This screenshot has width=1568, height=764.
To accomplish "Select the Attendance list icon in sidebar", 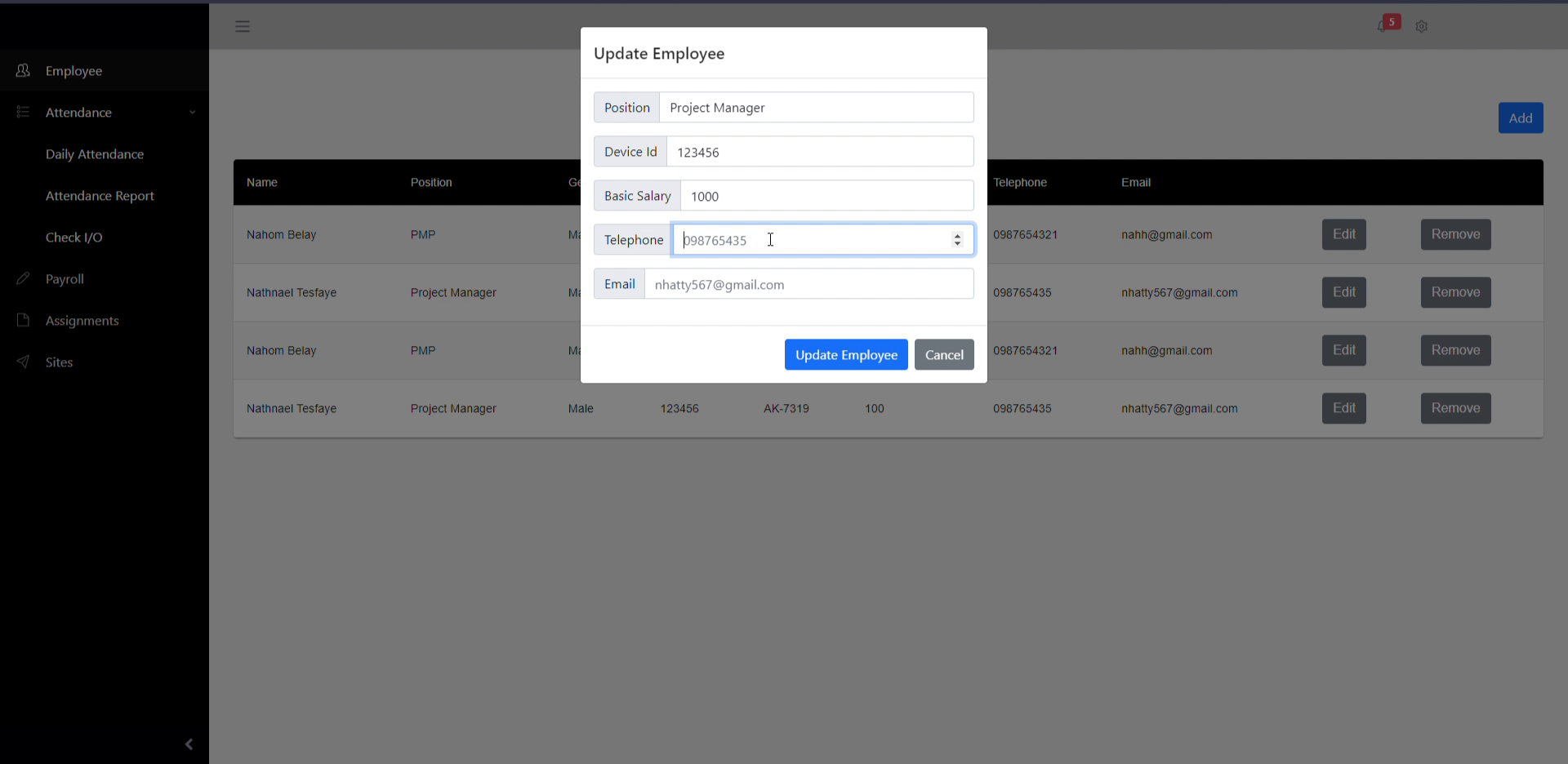I will pyautogui.click(x=23, y=112).
